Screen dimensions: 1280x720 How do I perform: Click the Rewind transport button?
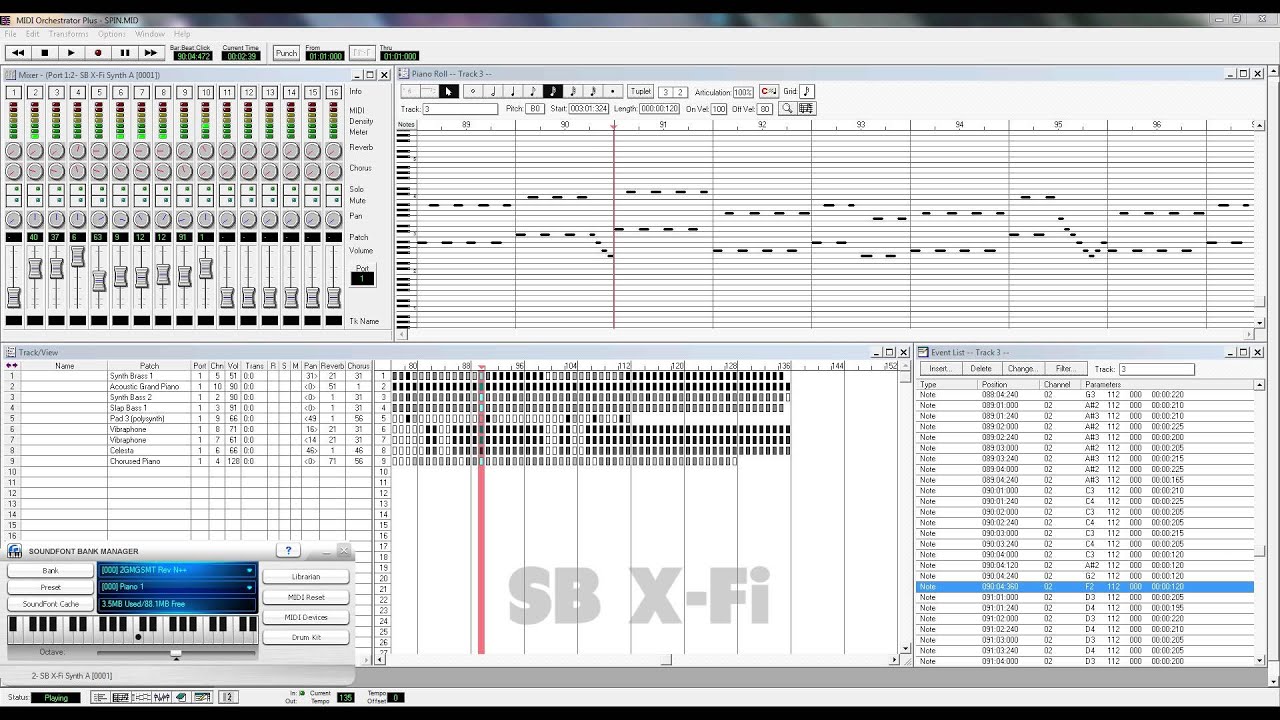coord(17,53)
